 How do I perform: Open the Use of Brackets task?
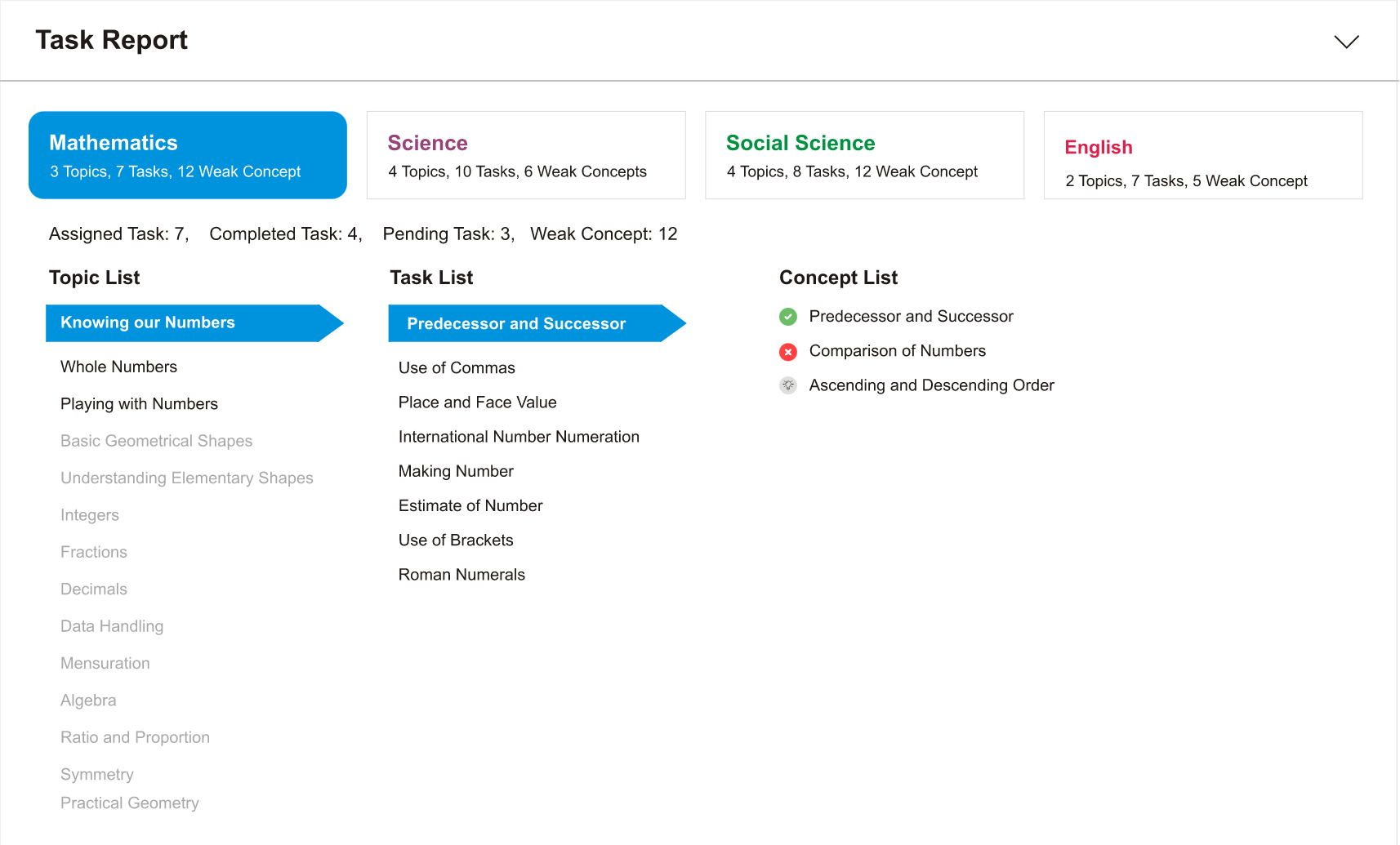(456, 540)
